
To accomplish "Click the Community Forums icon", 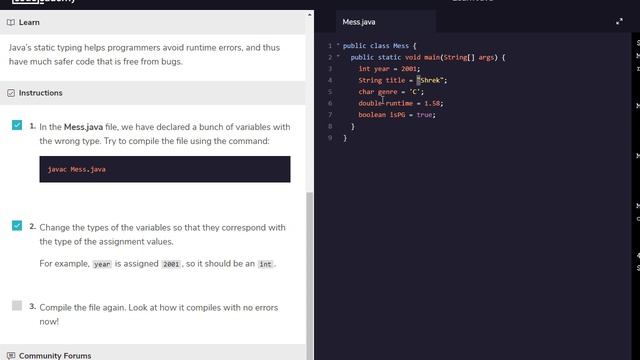I will (x=11, y=356).
